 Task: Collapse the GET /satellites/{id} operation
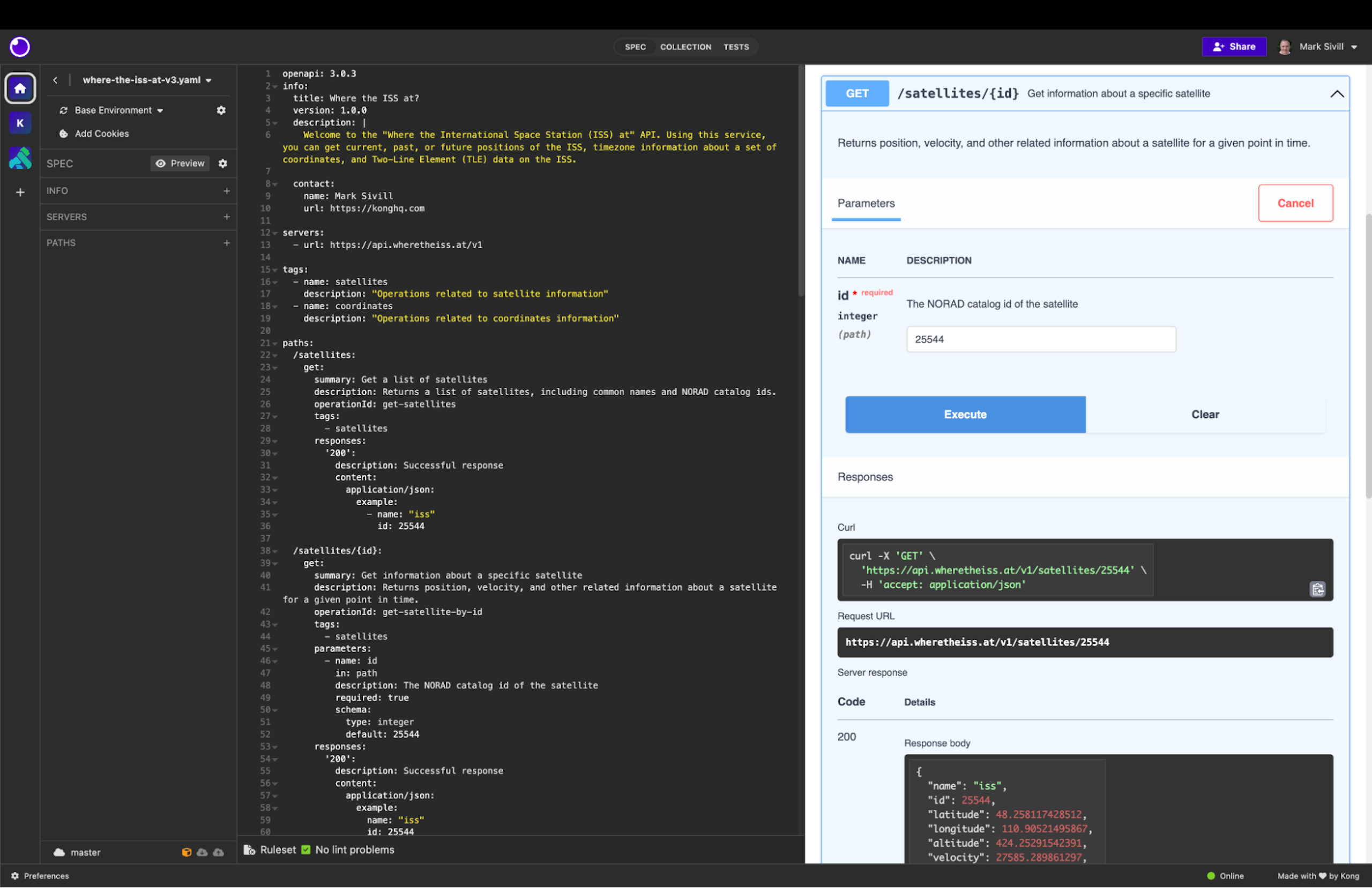point(1337,94)
